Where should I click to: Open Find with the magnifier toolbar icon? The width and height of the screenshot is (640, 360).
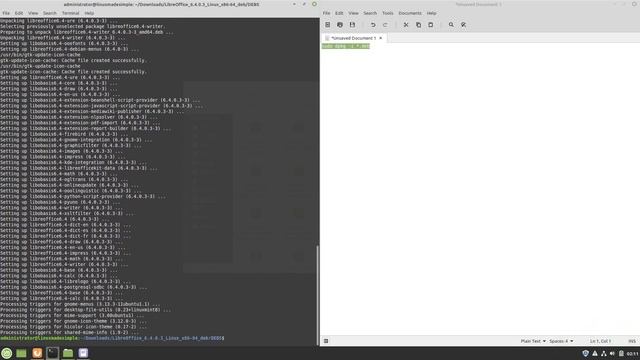point(451,25)
